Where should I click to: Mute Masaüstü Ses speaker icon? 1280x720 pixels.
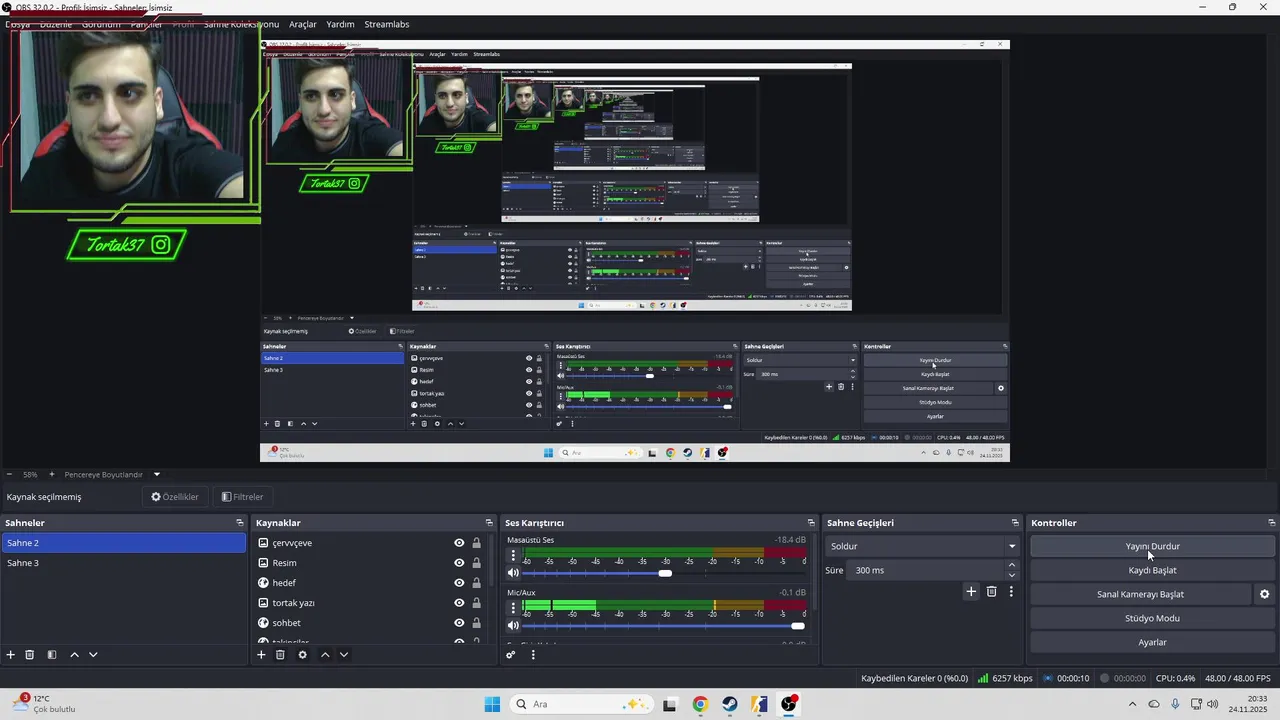pos(514,573)
